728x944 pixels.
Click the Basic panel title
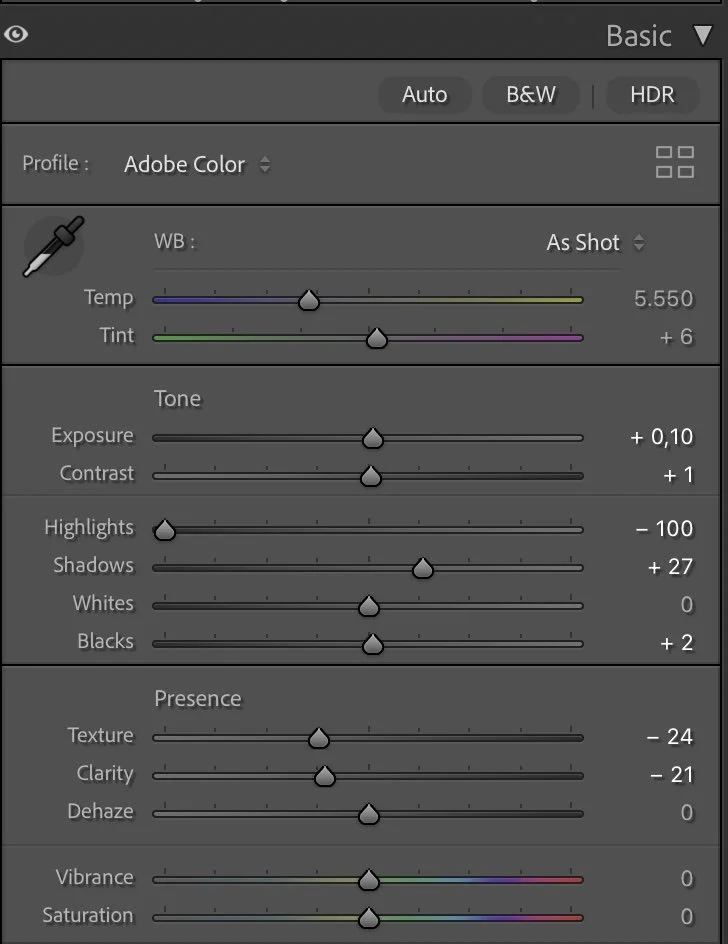point(638,36)
